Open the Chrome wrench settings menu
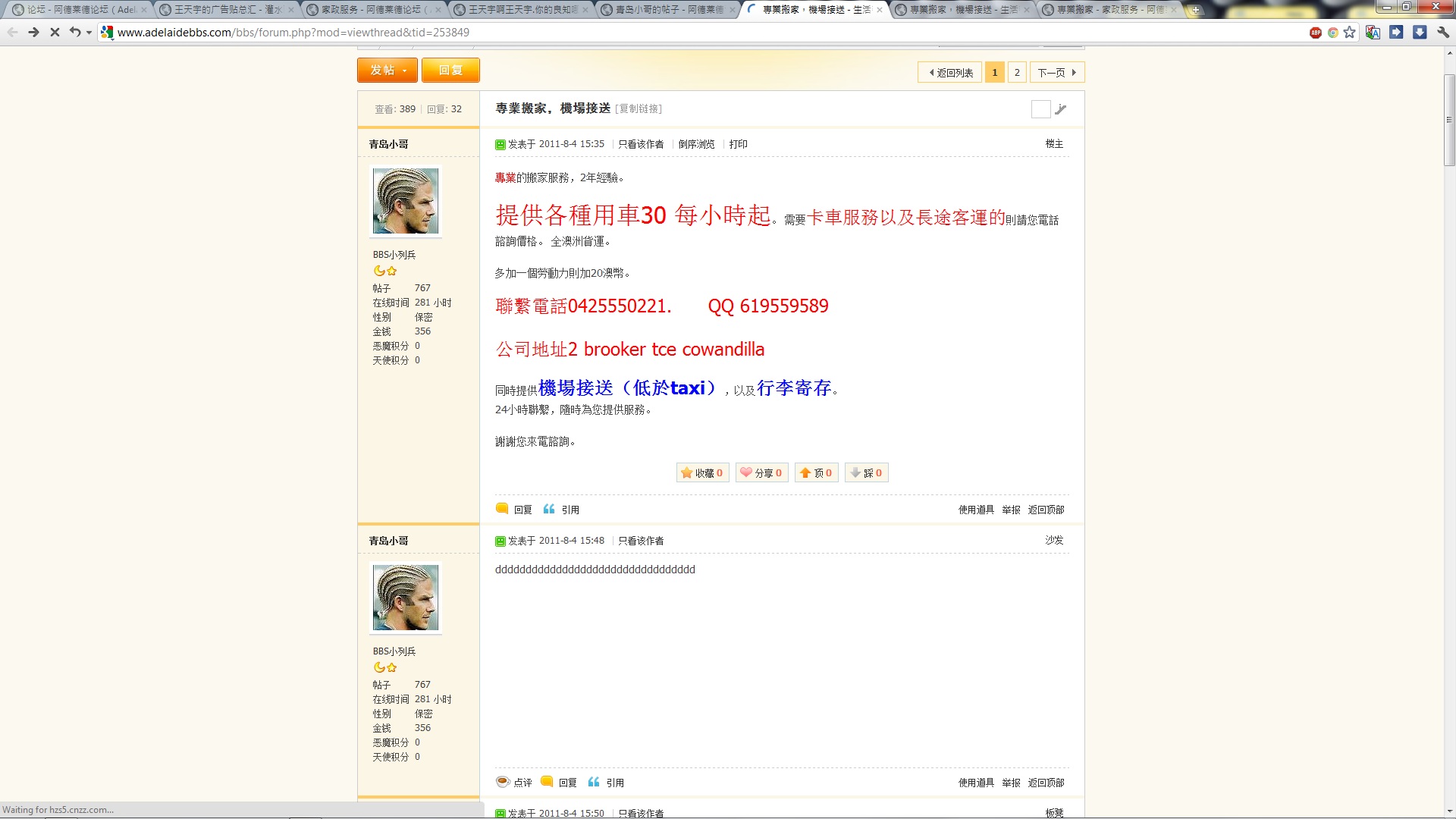The width and height of the screenshot is (1456, 819). coord(1443,33)
